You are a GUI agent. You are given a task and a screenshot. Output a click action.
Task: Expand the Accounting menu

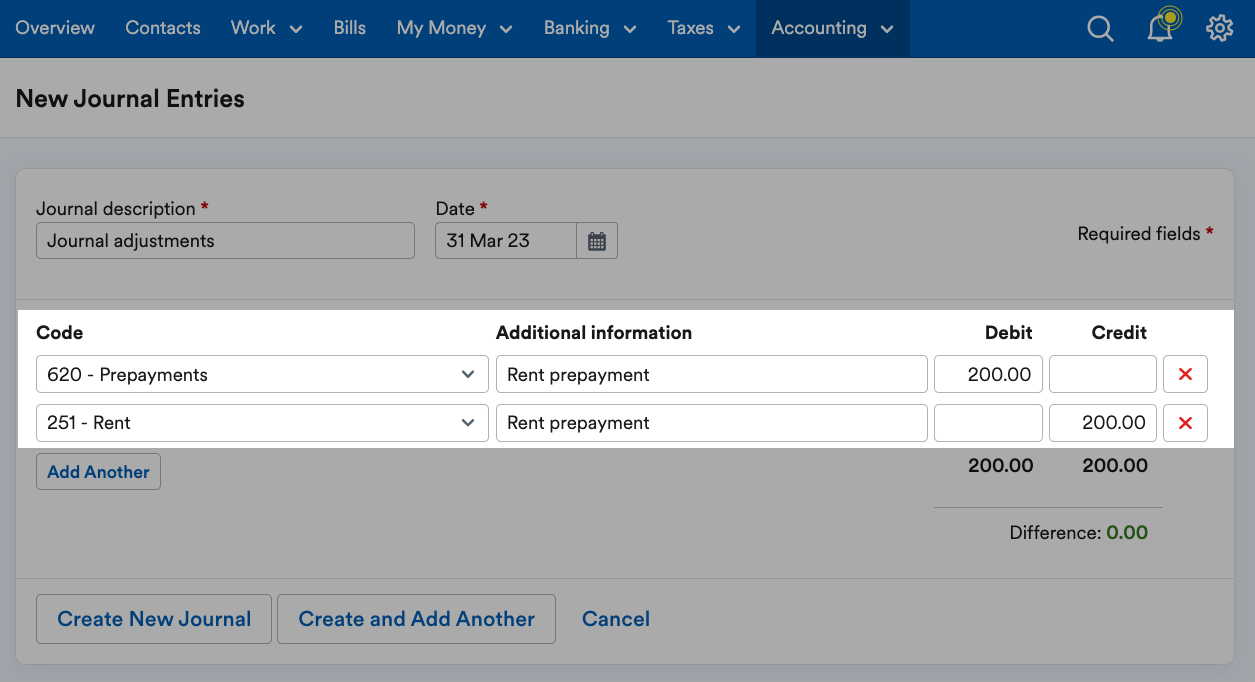tap(832, 28)
